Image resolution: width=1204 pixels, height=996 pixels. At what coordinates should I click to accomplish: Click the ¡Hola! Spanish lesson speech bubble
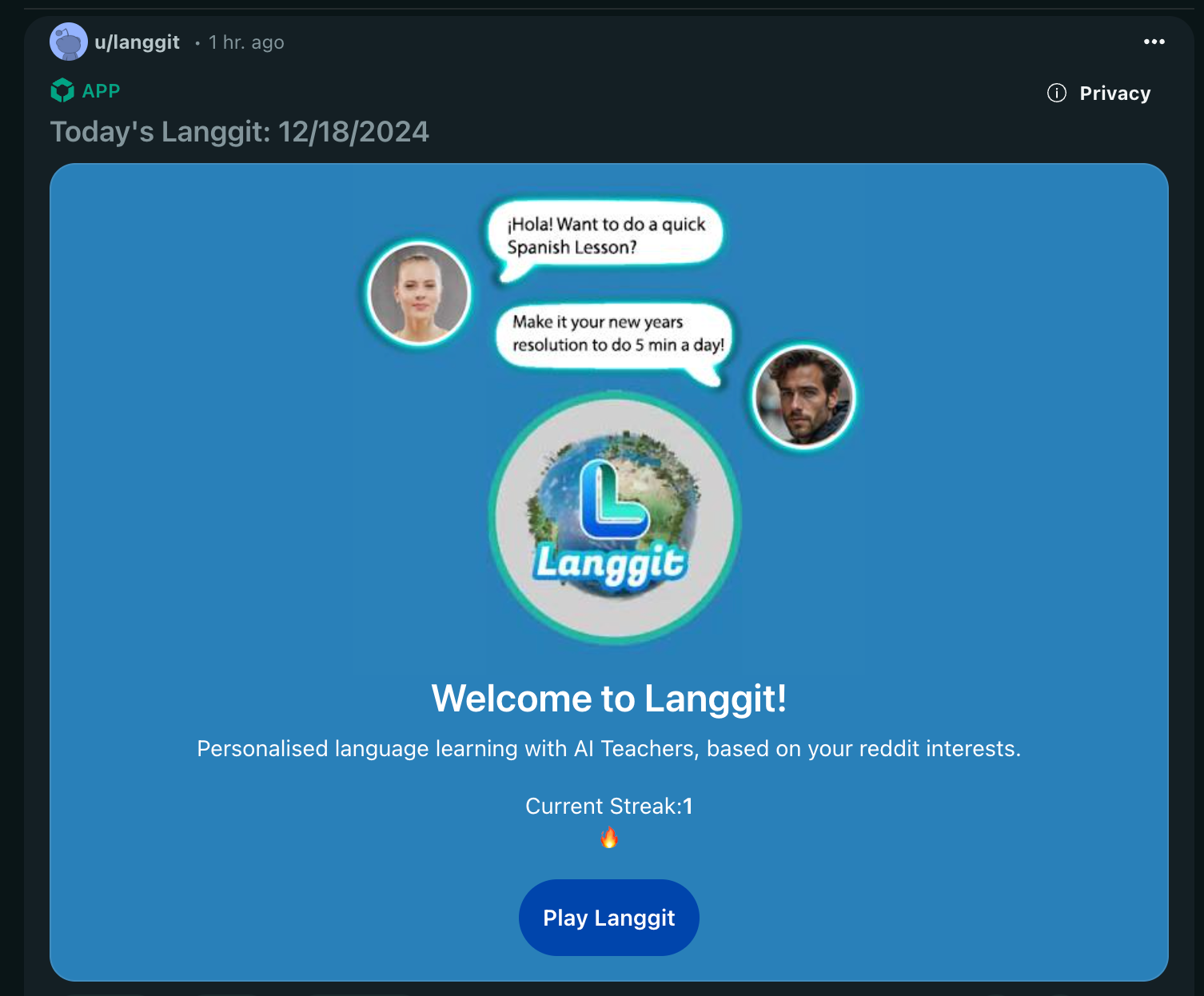tap(605, 237)
